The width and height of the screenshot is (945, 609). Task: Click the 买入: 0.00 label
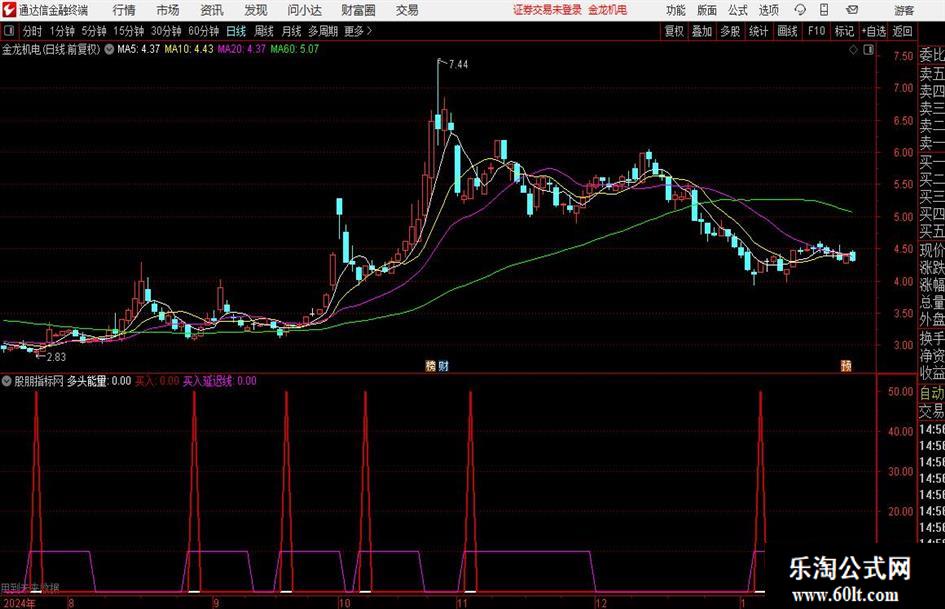157,381
